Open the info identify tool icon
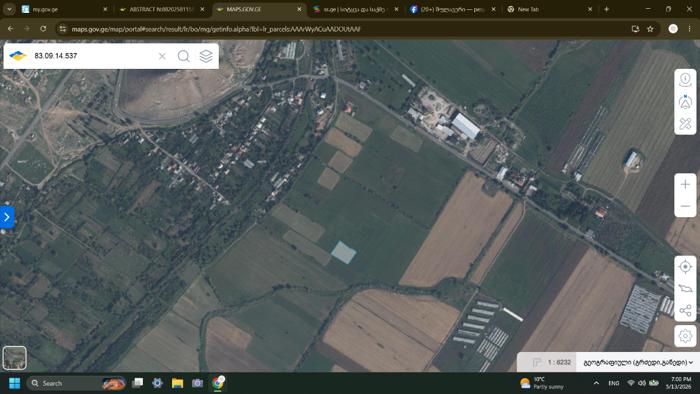700x394 pixels. (685, 80)
